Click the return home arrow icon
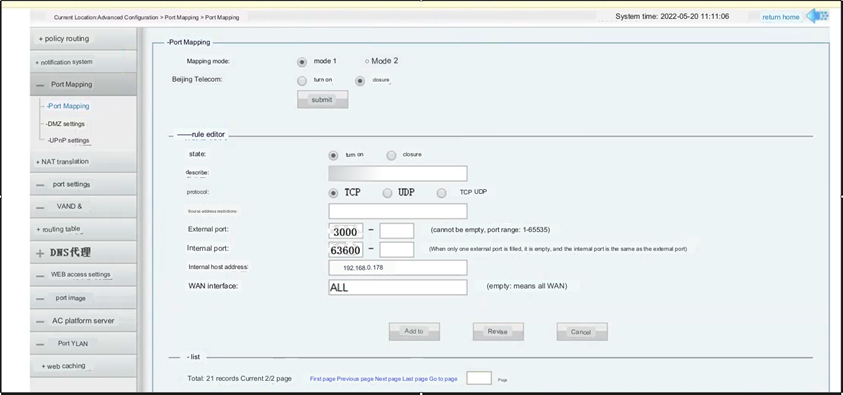 click(x=817, y=16)
